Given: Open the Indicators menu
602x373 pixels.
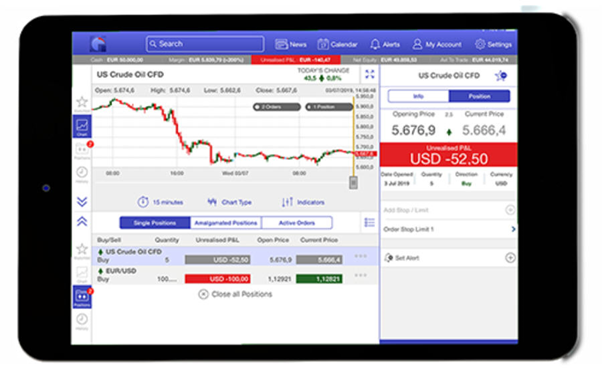Looking at the screenshot, I should coord(303,202).
